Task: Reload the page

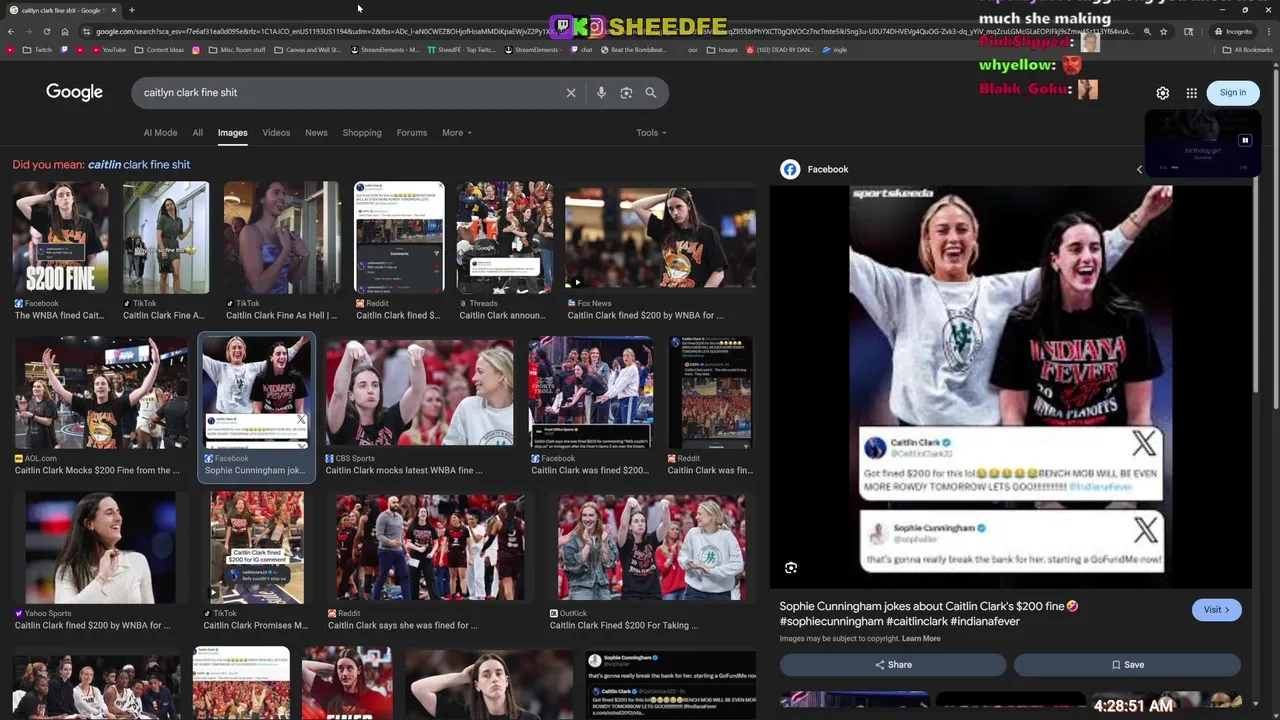Action: pyautogui.click(x=46, y=31)
